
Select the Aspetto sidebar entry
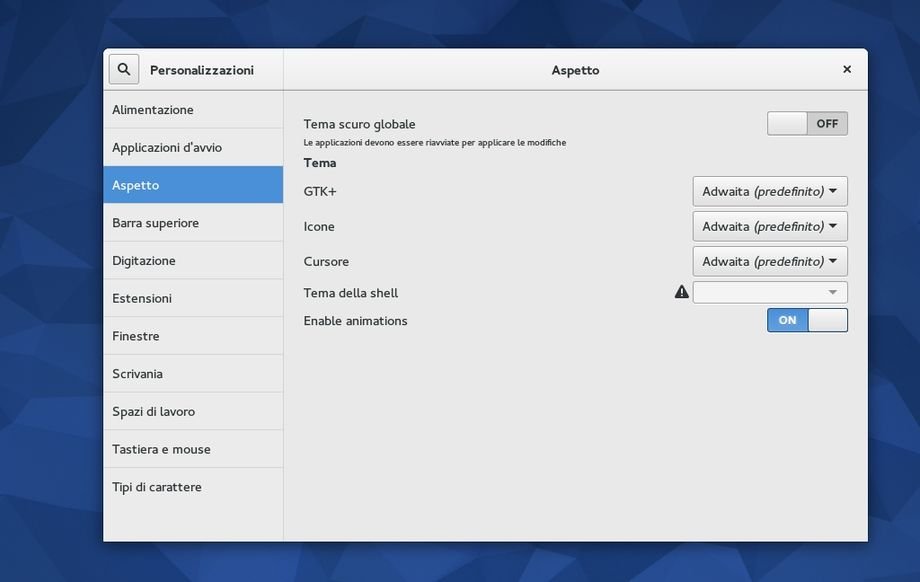coord(193,185)
